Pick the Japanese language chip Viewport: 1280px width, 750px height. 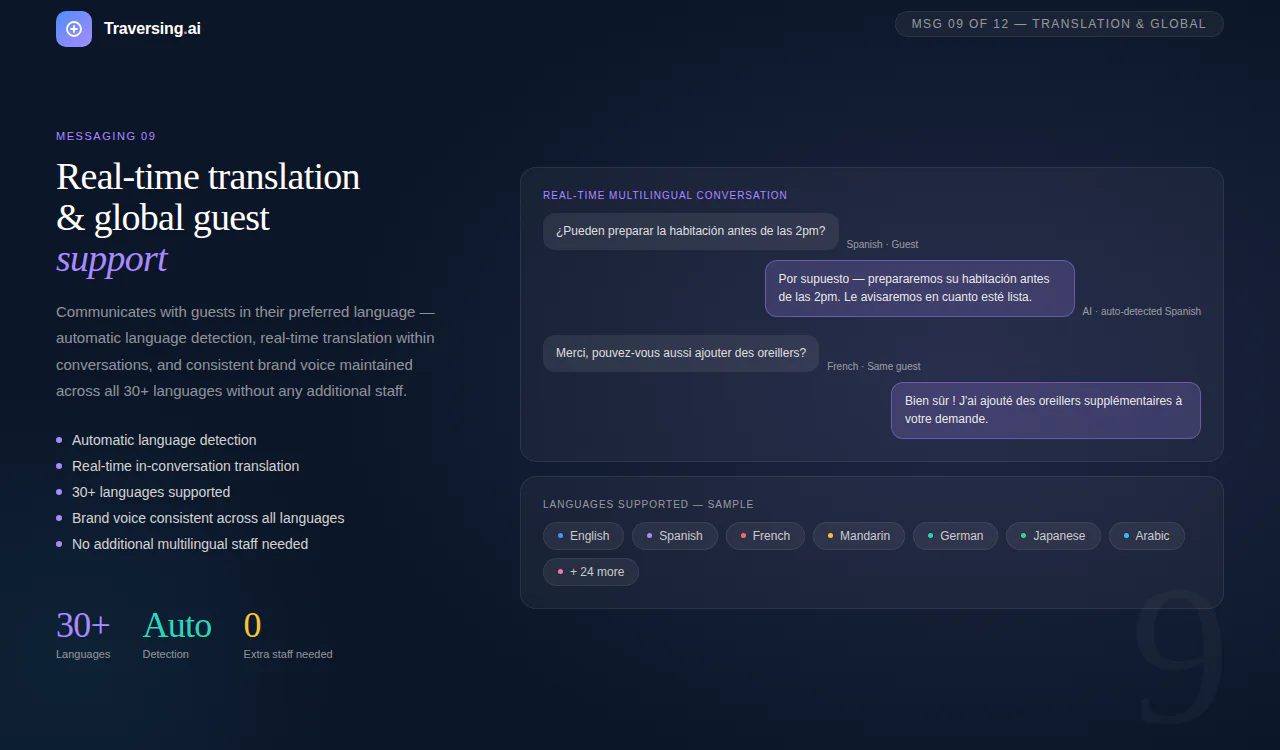pyautogui.click(x=1053, y=536)
